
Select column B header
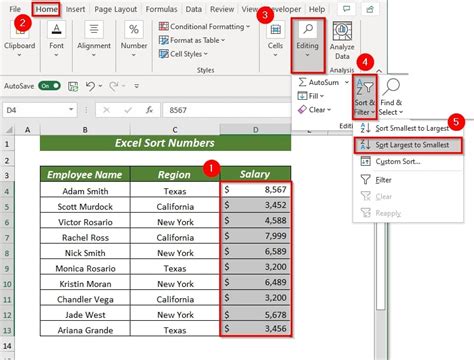click(x=85, y=130)
